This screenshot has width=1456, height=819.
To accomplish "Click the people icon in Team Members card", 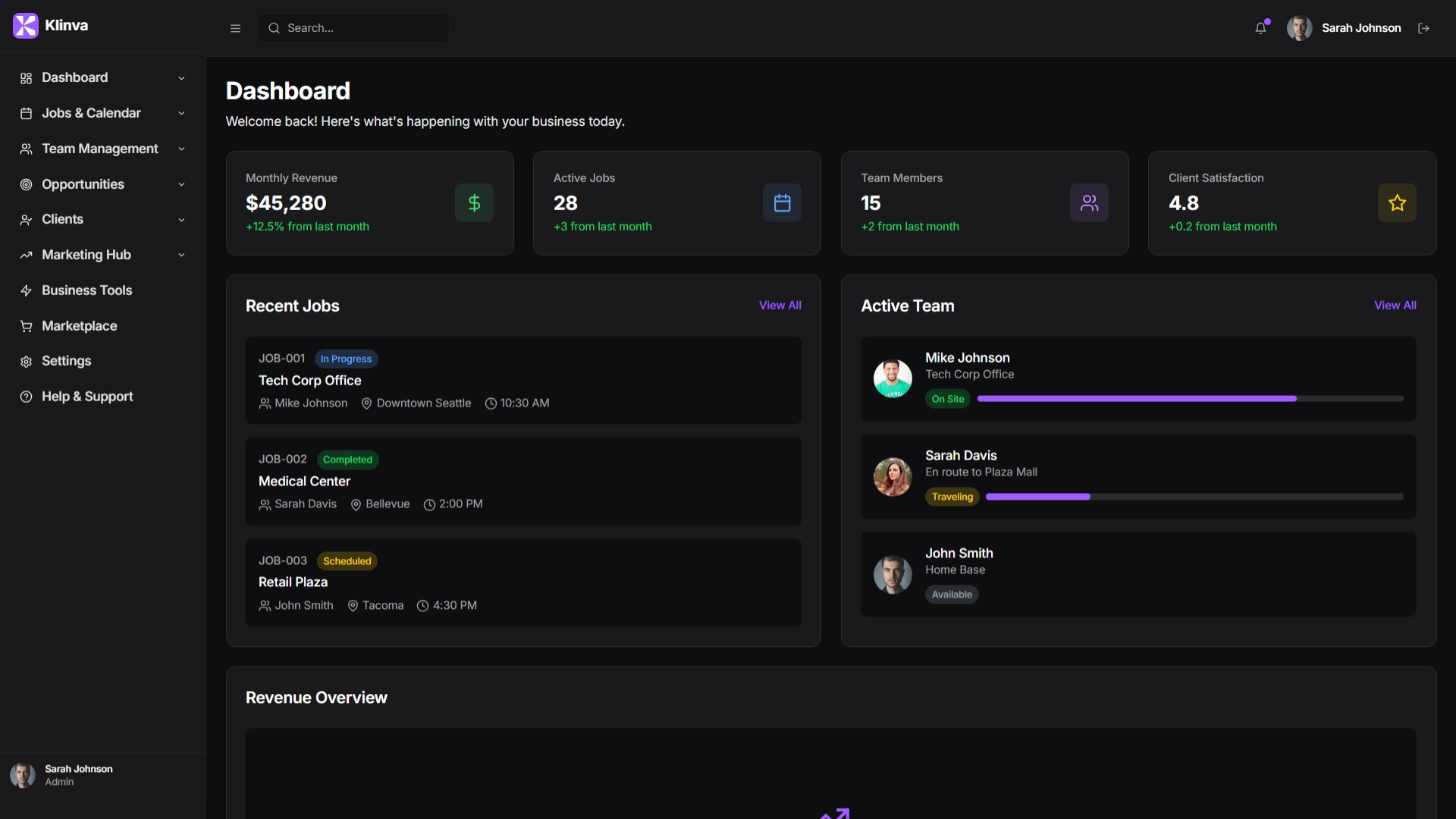I will pos(1089,202).
